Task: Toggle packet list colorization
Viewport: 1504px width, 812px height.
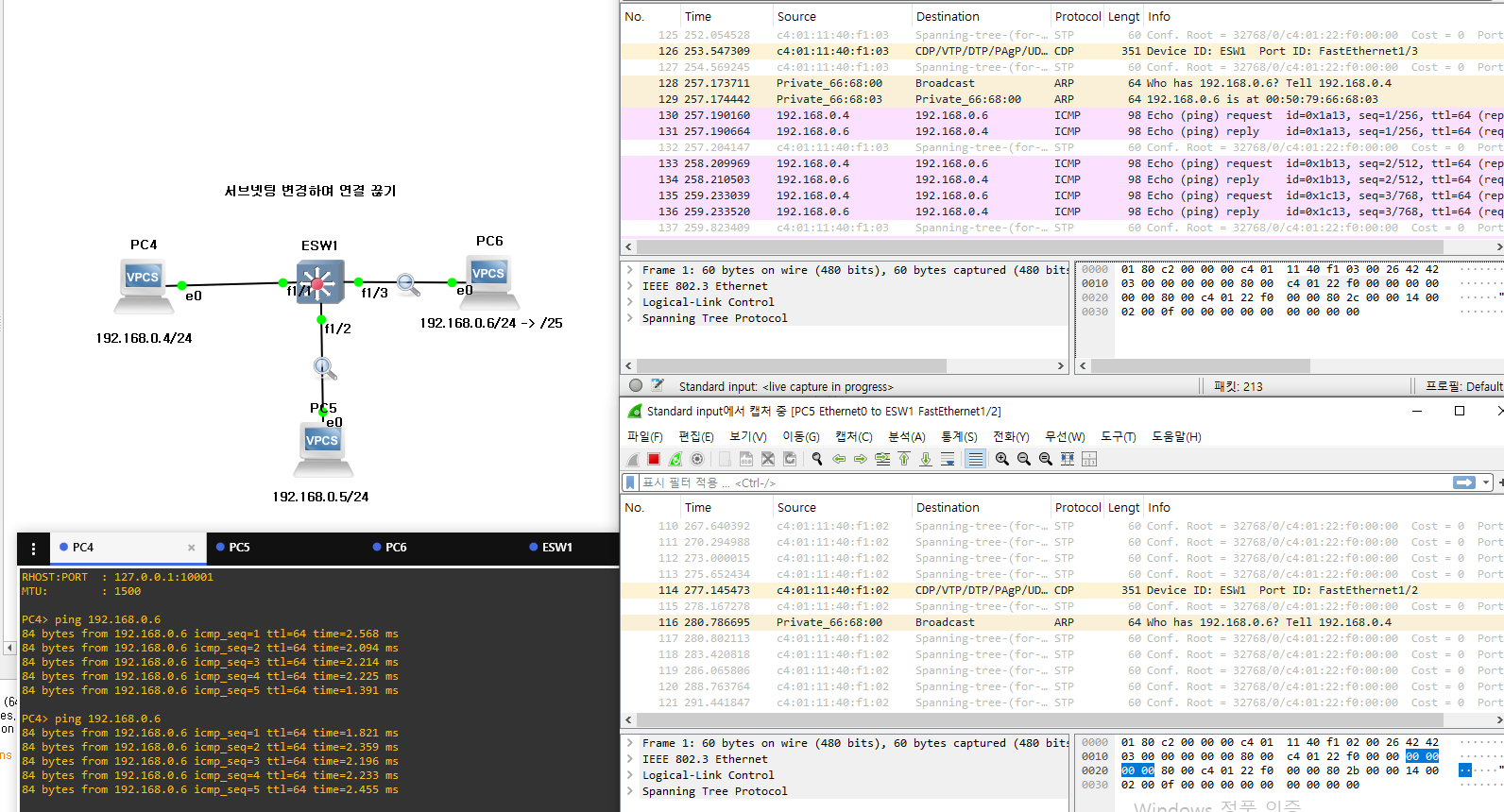Action: click(976, 459)
